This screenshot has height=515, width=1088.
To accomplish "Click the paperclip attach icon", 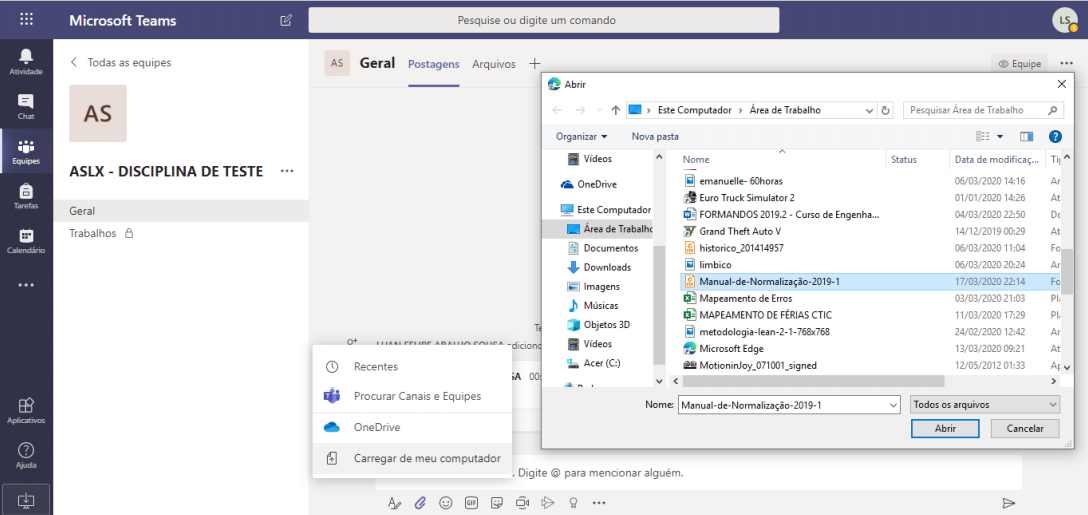I will tap(420, 503).
